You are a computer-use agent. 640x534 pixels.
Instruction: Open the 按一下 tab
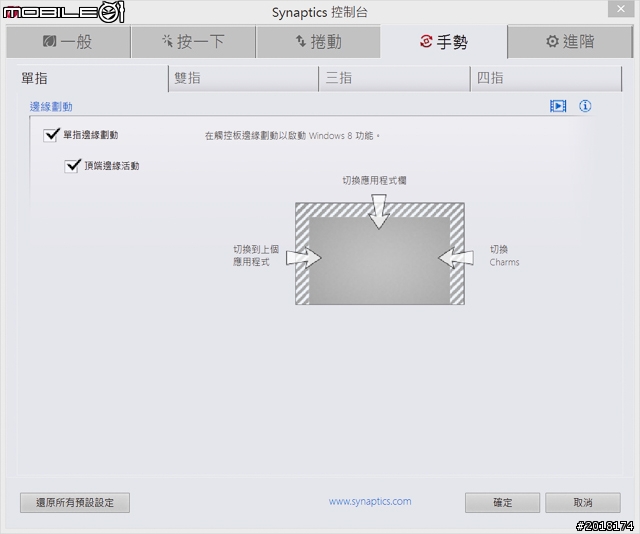(x=193, y=42)
